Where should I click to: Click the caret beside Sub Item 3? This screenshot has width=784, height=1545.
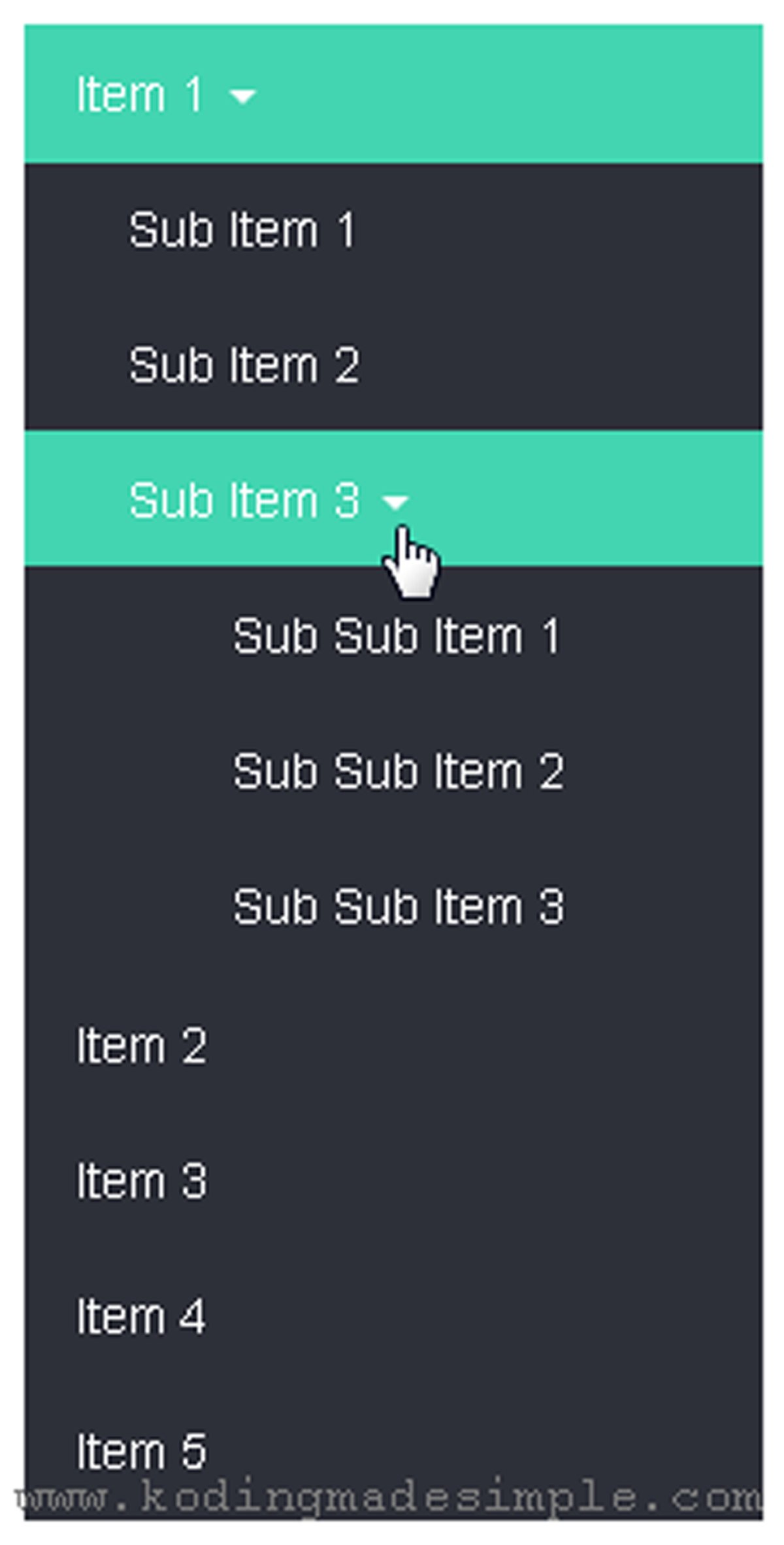tap(395, 502)
